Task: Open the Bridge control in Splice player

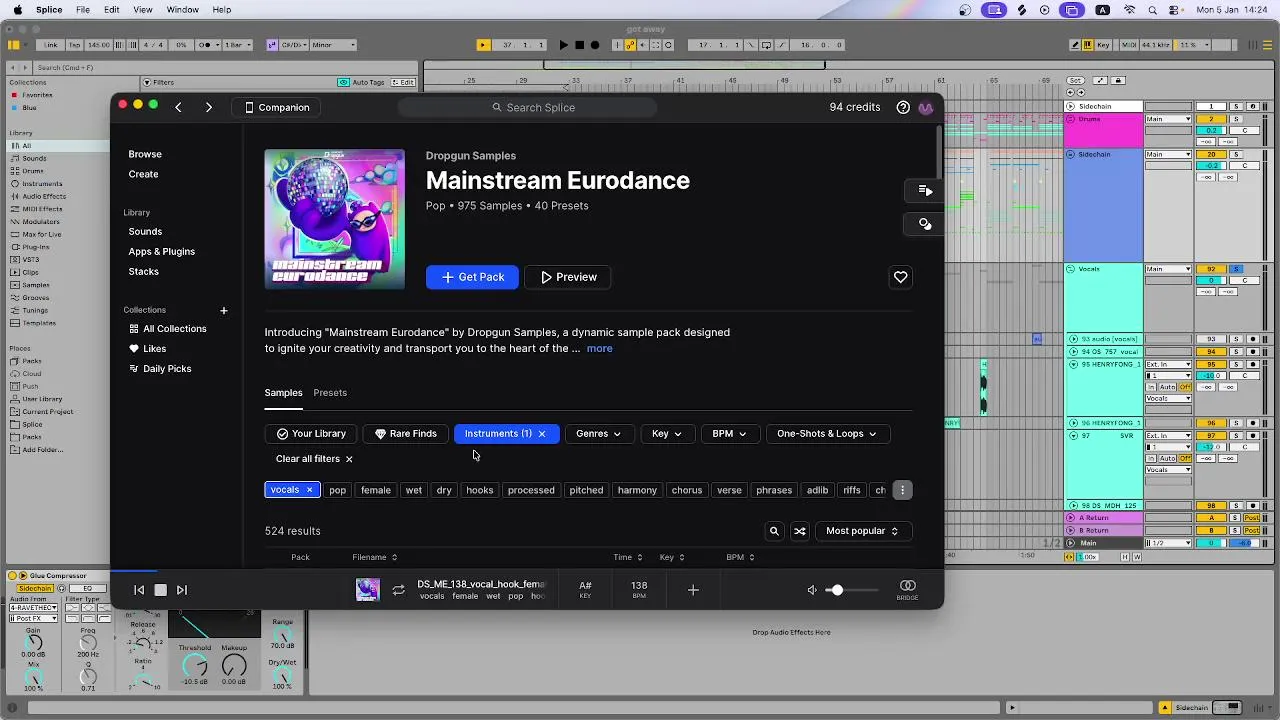Action: [907, 589]
